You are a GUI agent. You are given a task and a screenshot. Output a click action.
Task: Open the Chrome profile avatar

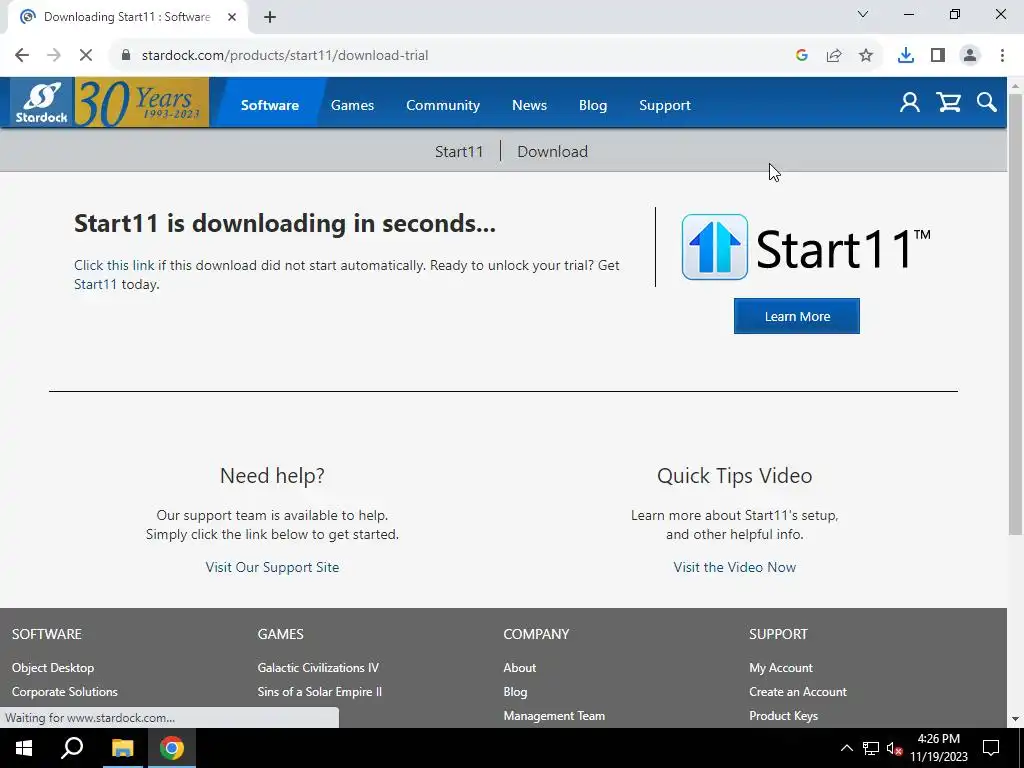point(970,56)
